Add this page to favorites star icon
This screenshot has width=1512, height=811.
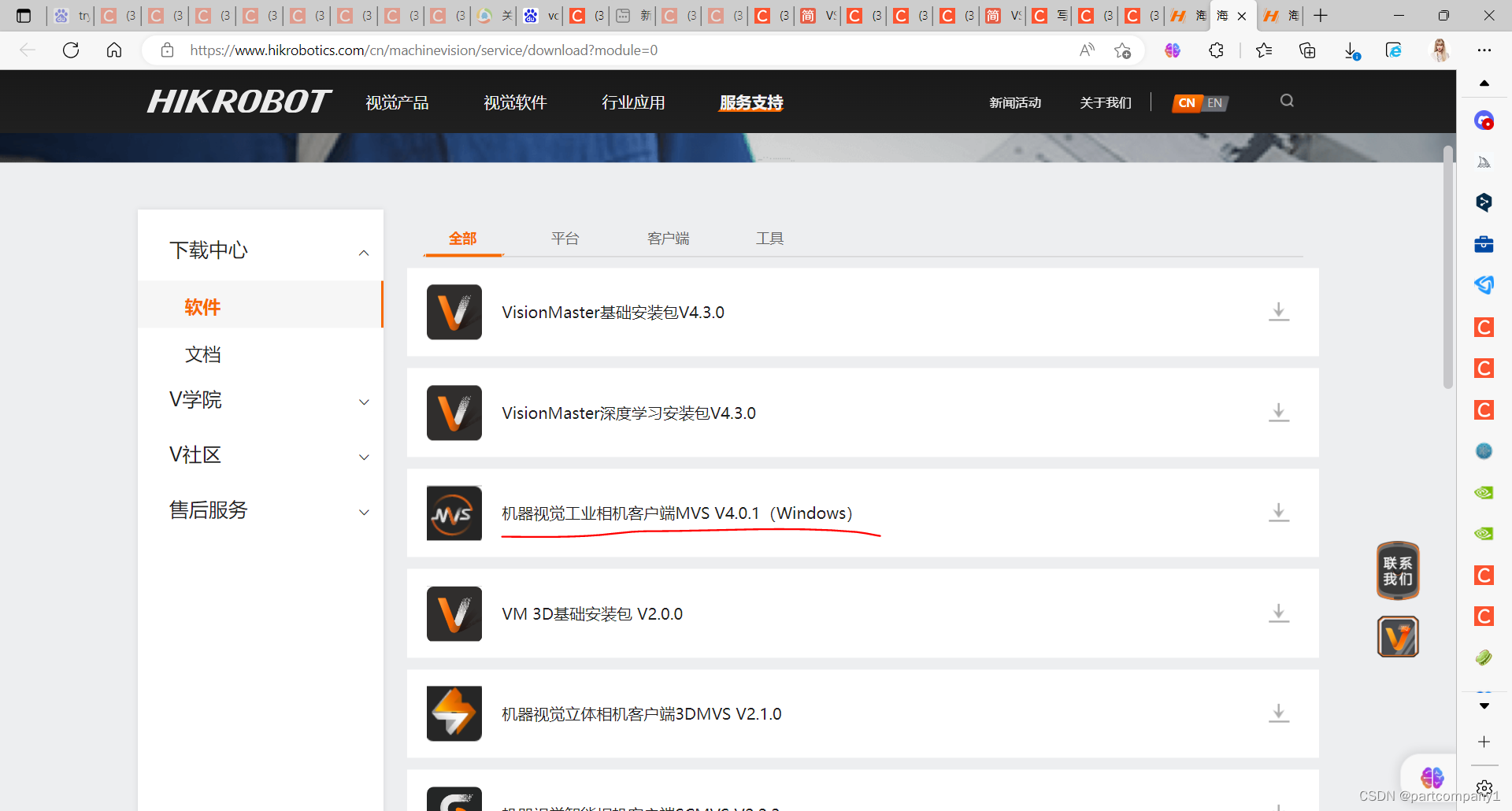[1122, 50]
